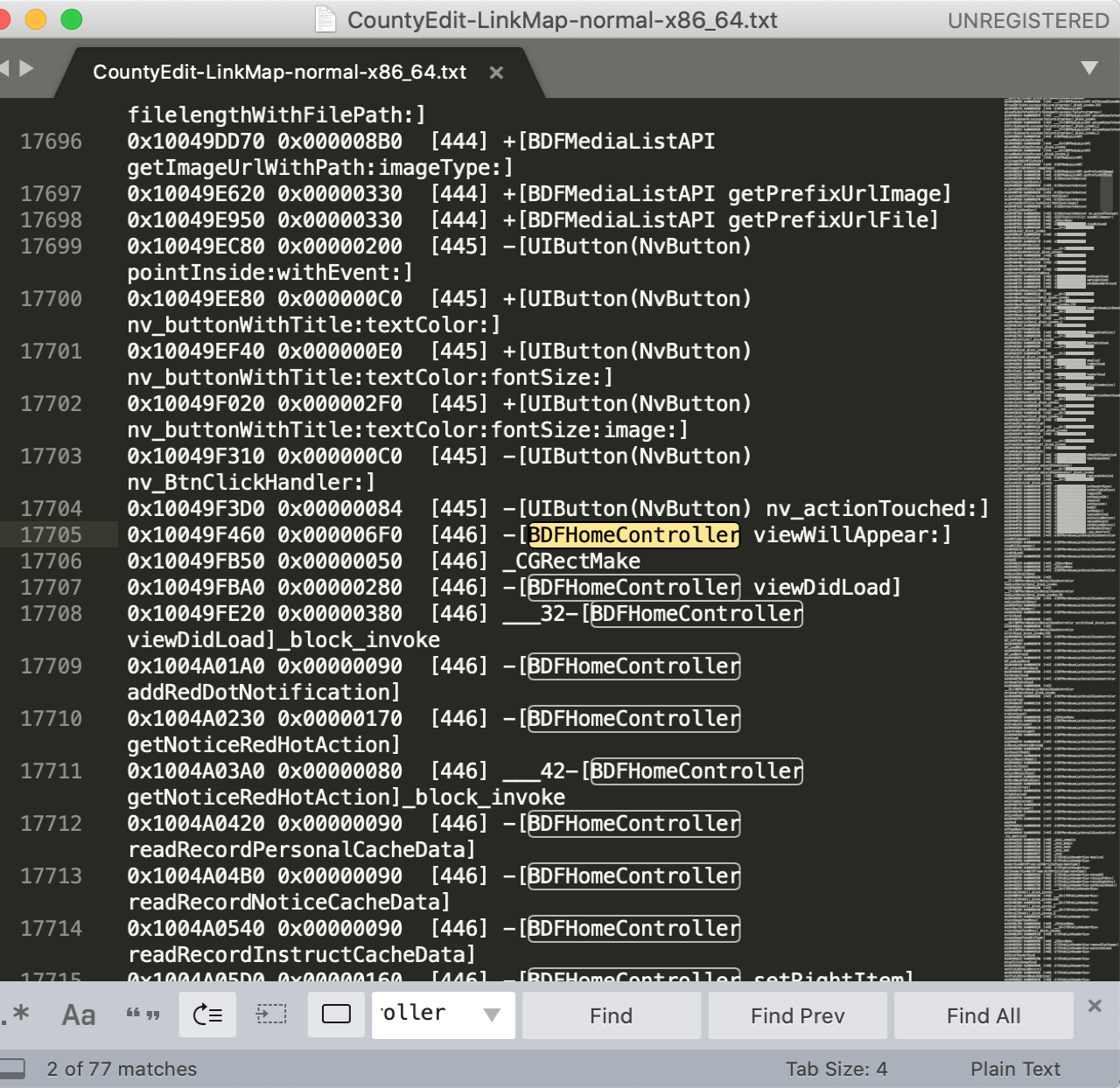The width and height of the screenshot is (1120, 1088).
Task: Open the Tab Size: 4 menu
Action: pos(836,1069)
